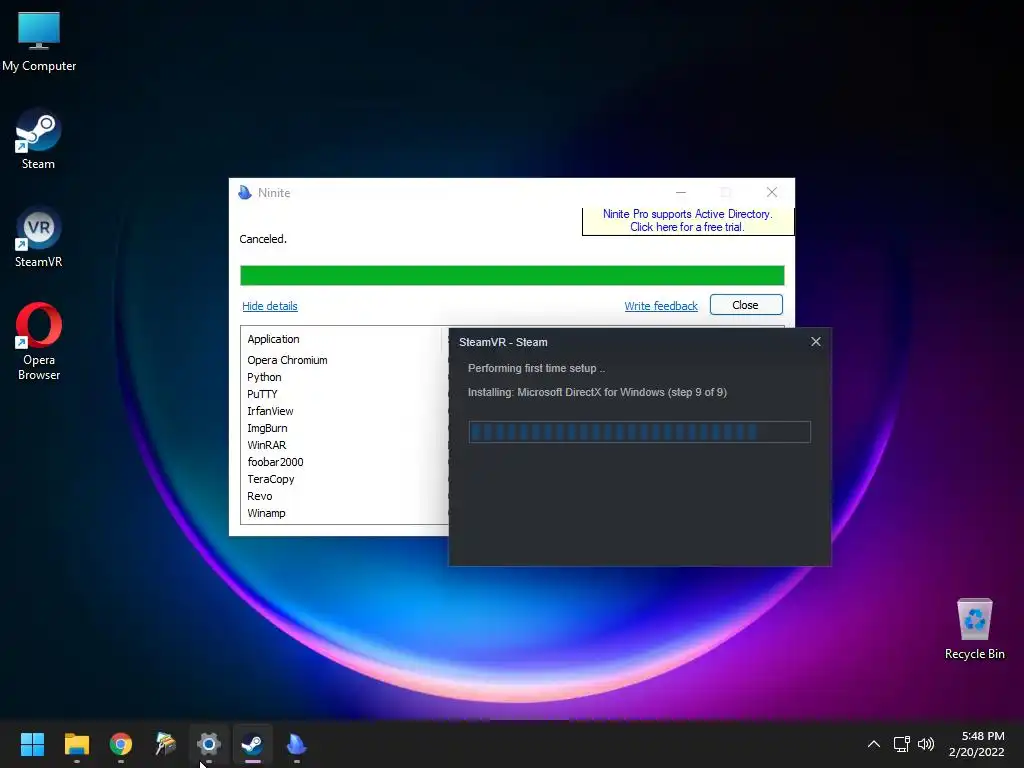Switch to Ninite in the taskbar
The image size is (1024, 768).
296,744
